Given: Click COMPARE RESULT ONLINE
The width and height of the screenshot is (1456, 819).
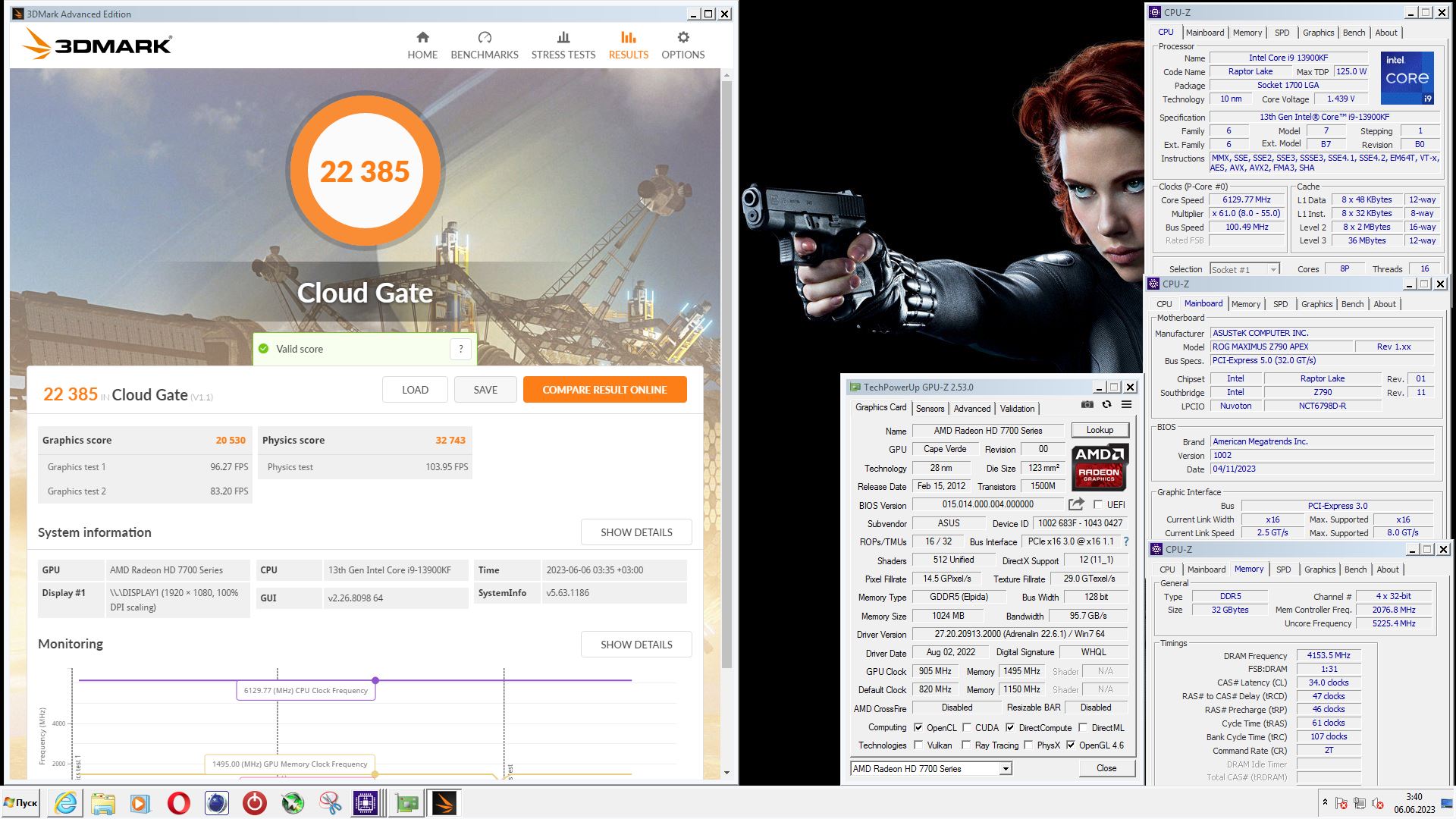Looking at the screenshot, I should 604,390.
